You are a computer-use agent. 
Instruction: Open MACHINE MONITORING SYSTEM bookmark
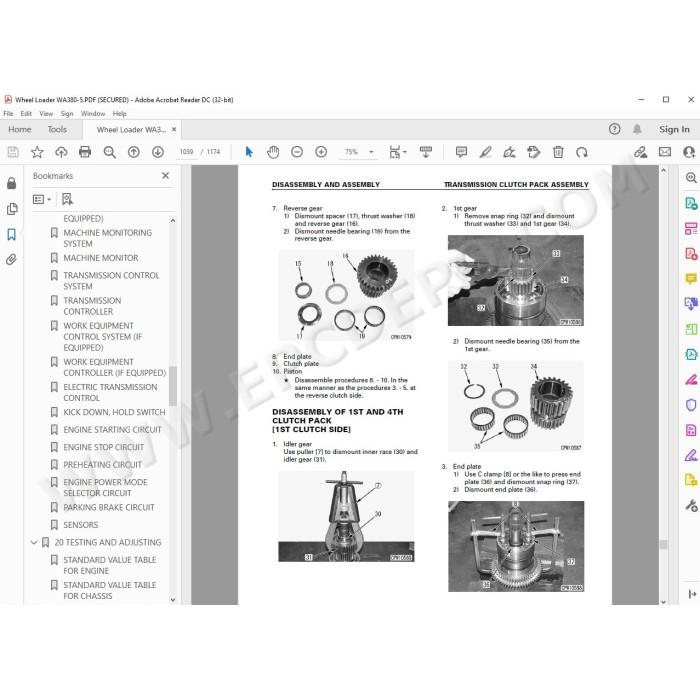108,238
